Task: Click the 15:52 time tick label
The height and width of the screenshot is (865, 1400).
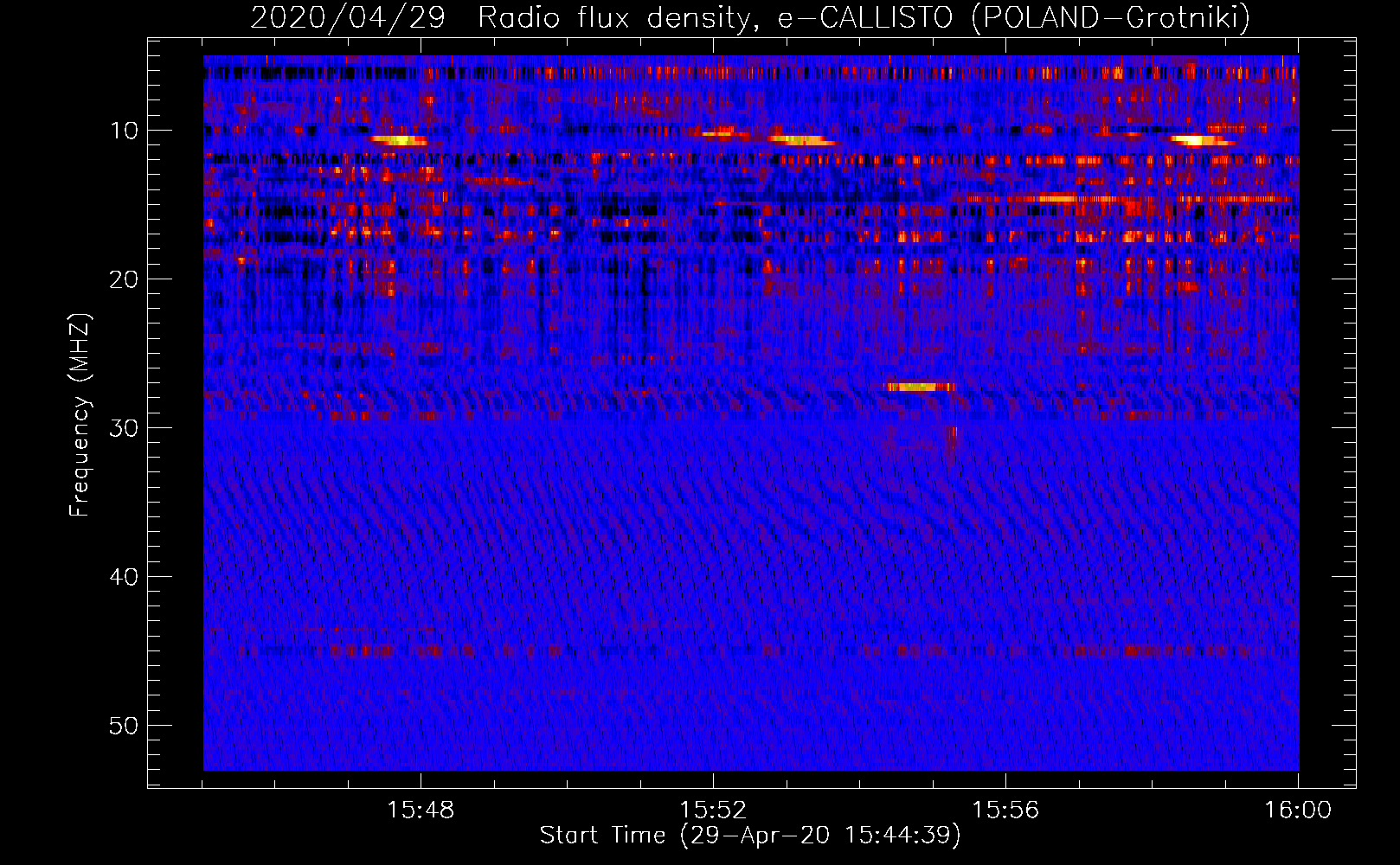Action: (713, 810)
